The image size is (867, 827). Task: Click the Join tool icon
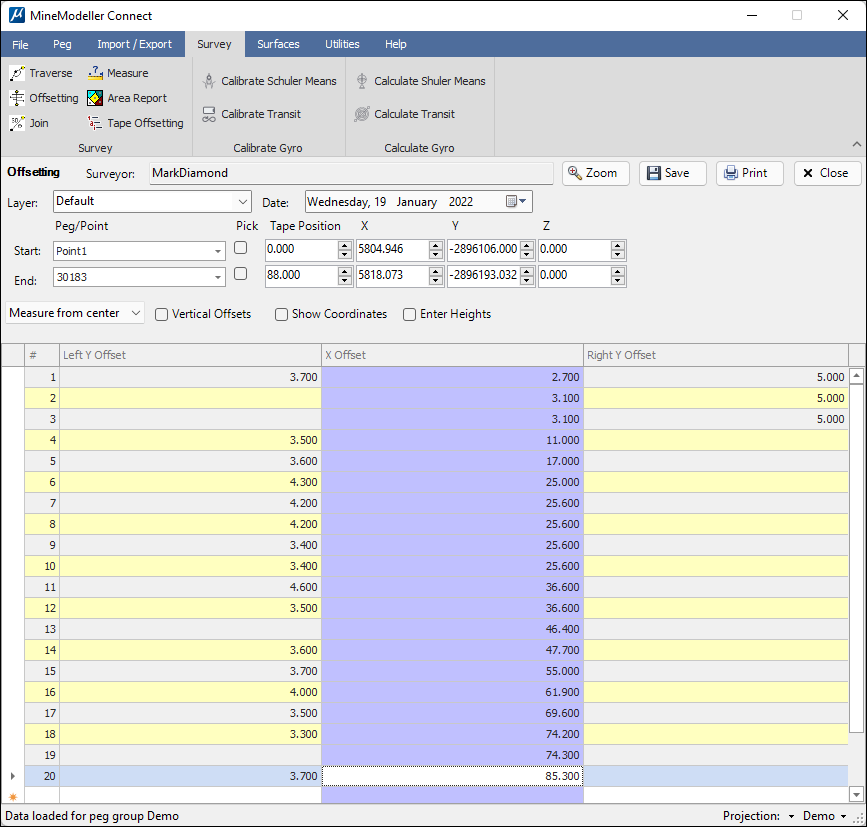[x=17, y=123]
